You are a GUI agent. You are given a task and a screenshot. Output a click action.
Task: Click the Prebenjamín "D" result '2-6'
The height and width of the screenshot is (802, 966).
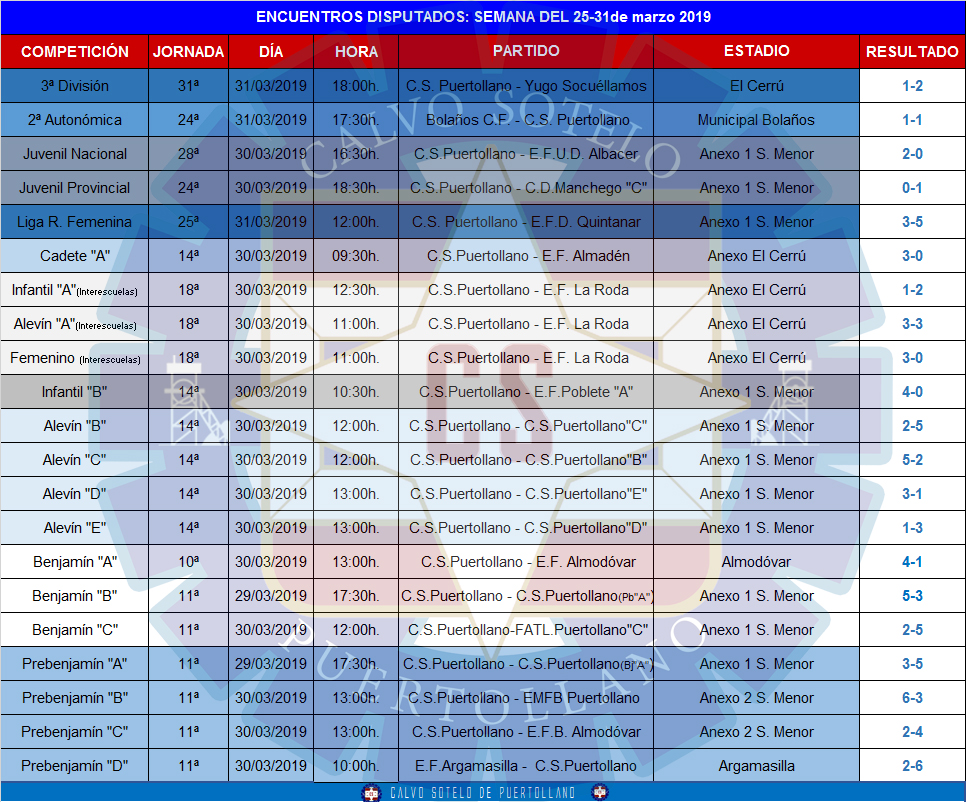pyautogui.click(x=912, y=766)
